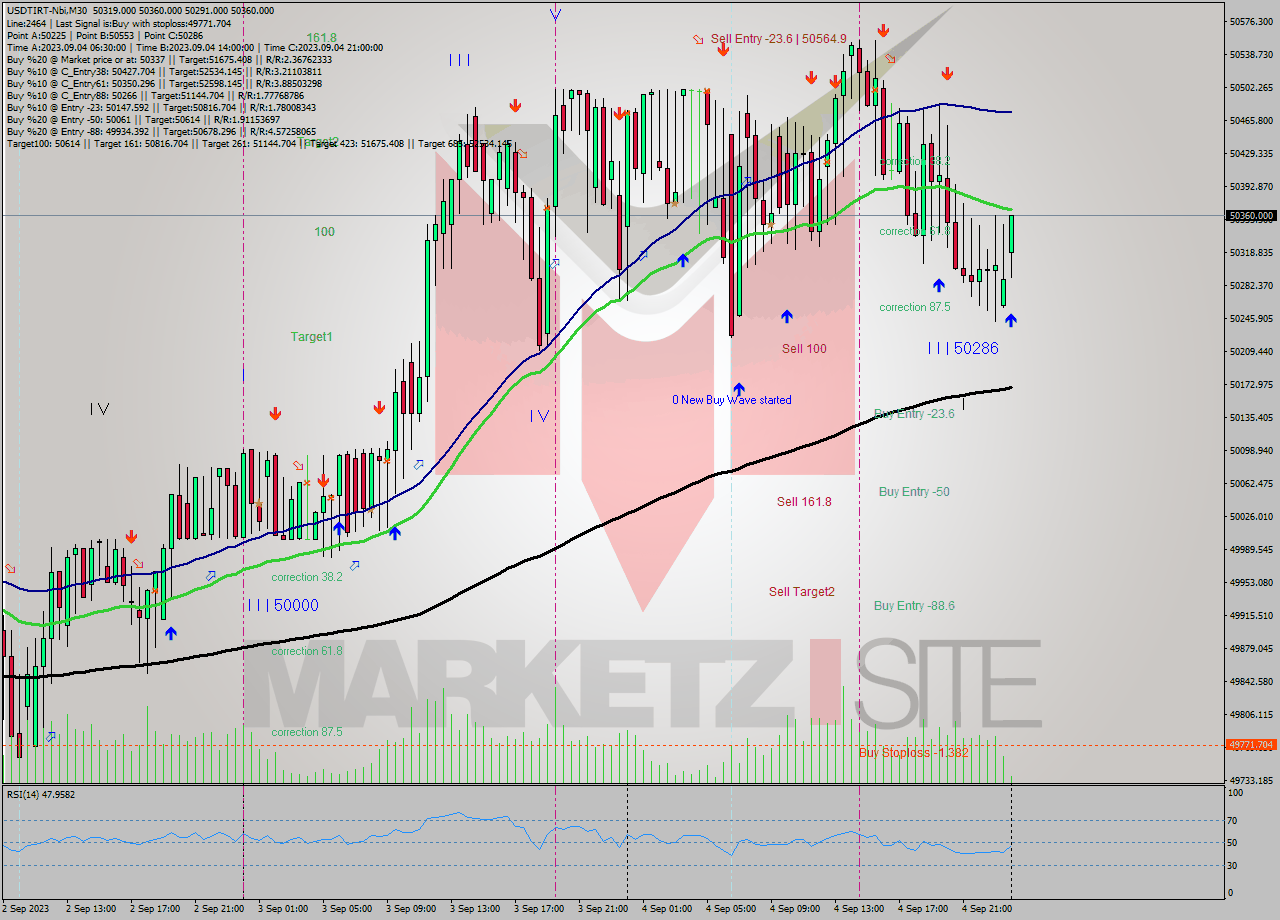Screen dimensions: 1280x920
Task: Click time axis label '4 Sep 09:00'
Action: (794, 909)
